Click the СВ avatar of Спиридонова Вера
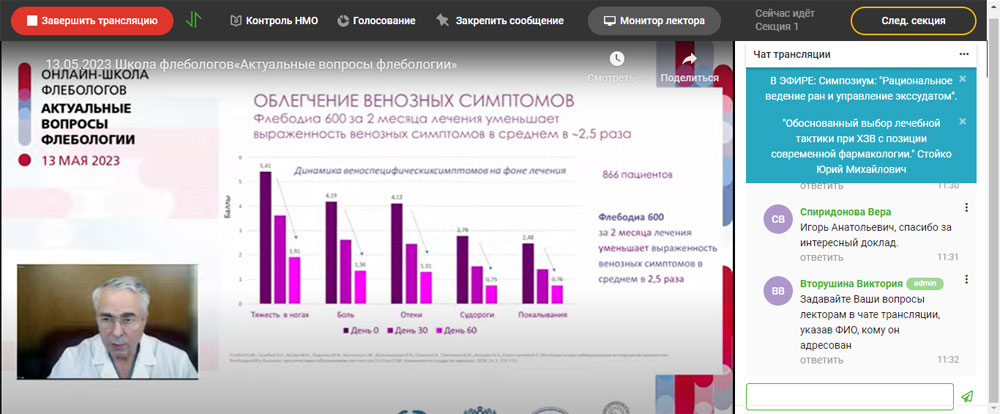The width and height of the screenshot is (1000, 414). 778,219
